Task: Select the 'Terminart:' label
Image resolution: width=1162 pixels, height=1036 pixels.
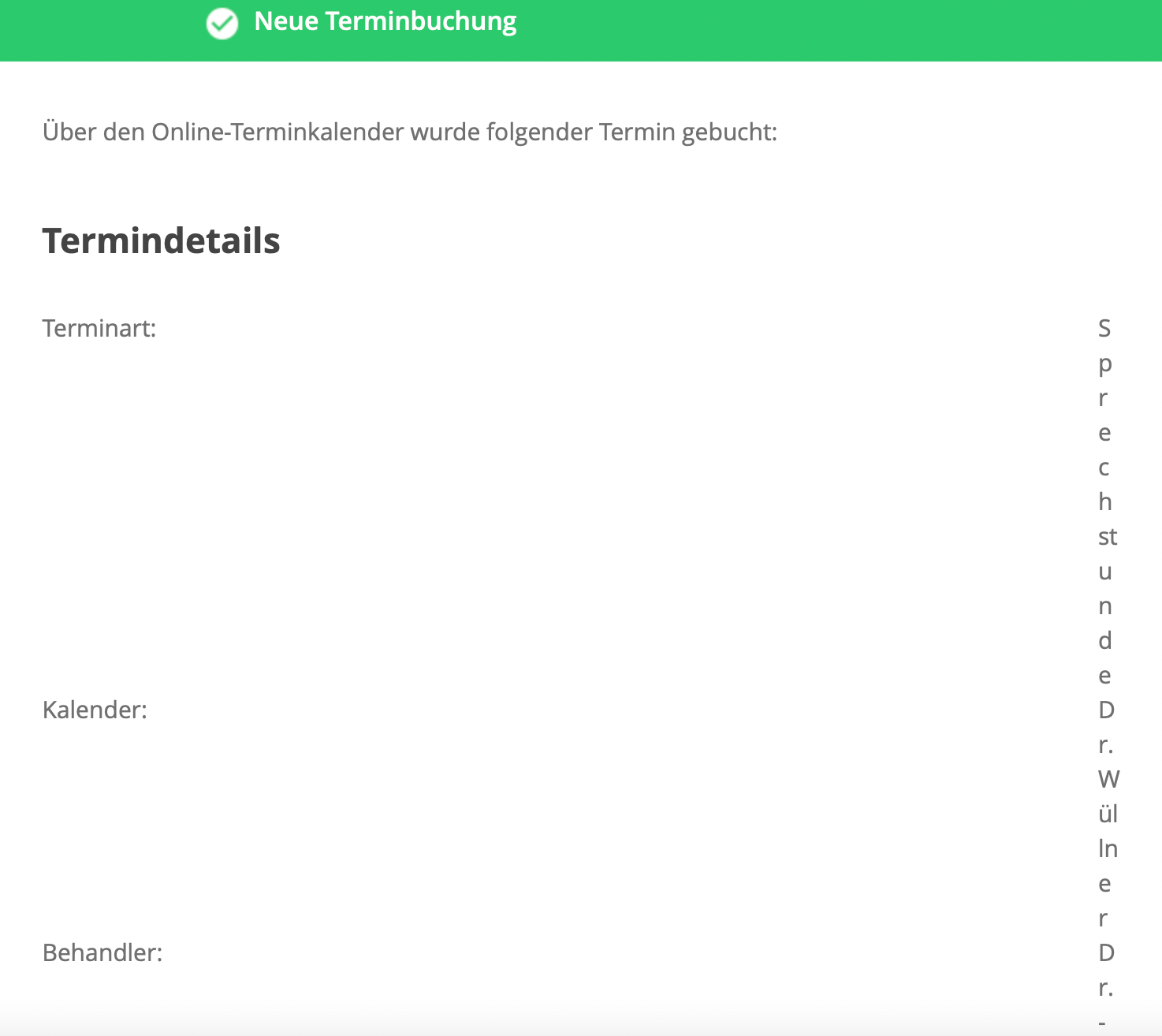Action: 99,328
